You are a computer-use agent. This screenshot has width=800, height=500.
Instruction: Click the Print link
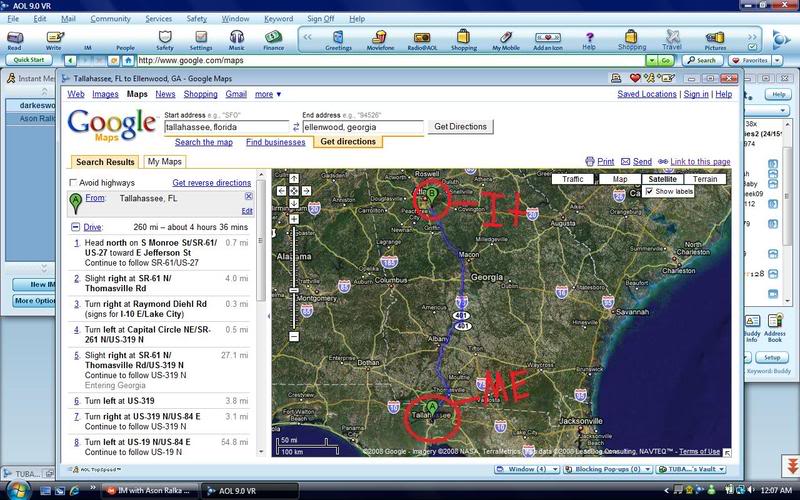(x=605, y=161)
